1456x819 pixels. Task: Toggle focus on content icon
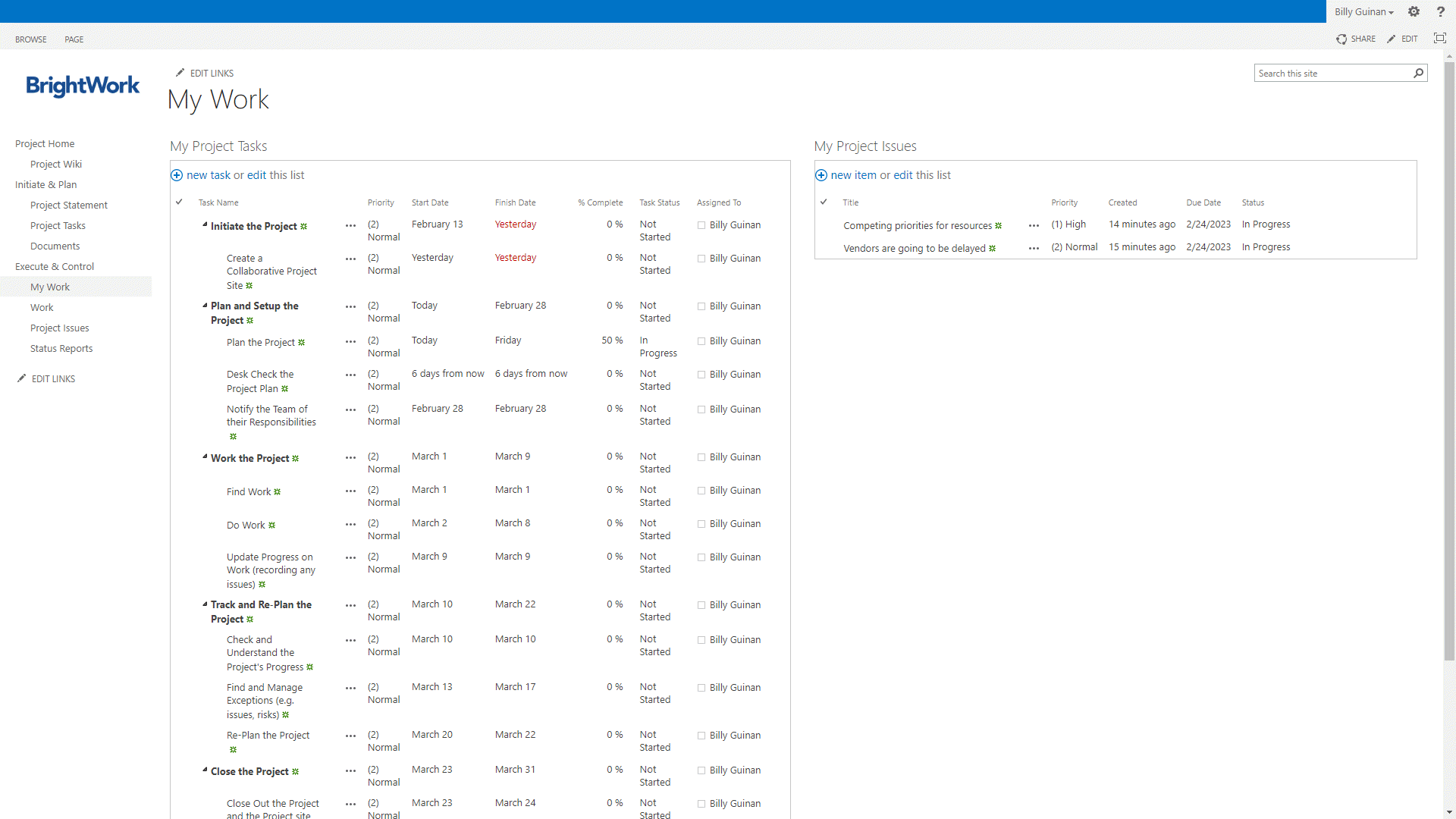click(1439, 38)
